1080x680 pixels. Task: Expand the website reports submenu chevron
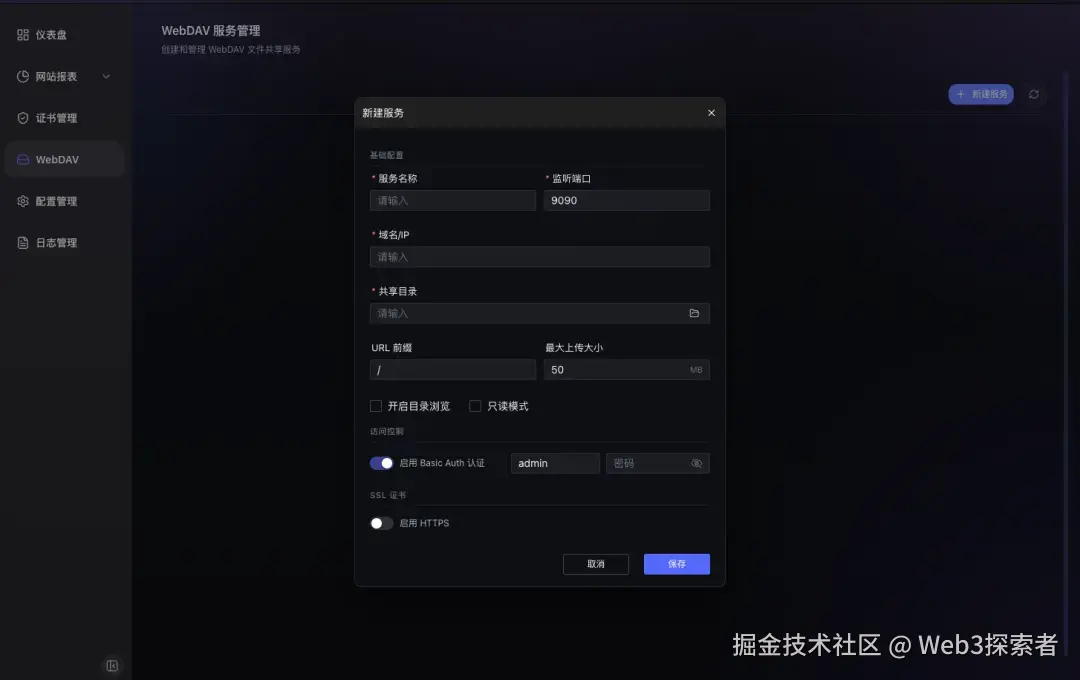[106, 76]
